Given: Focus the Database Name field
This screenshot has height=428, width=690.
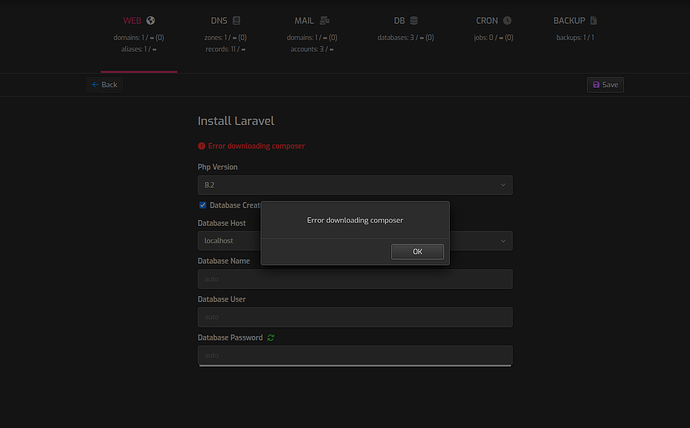Looking at the screenshot, I should [355, 279].
